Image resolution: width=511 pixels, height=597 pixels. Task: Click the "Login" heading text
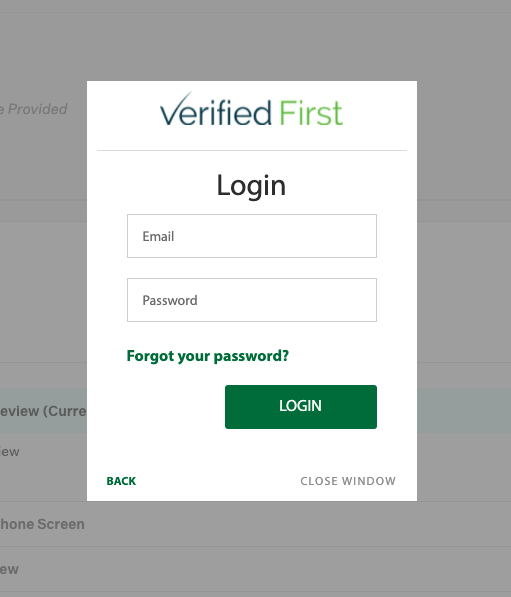[251, 186]
